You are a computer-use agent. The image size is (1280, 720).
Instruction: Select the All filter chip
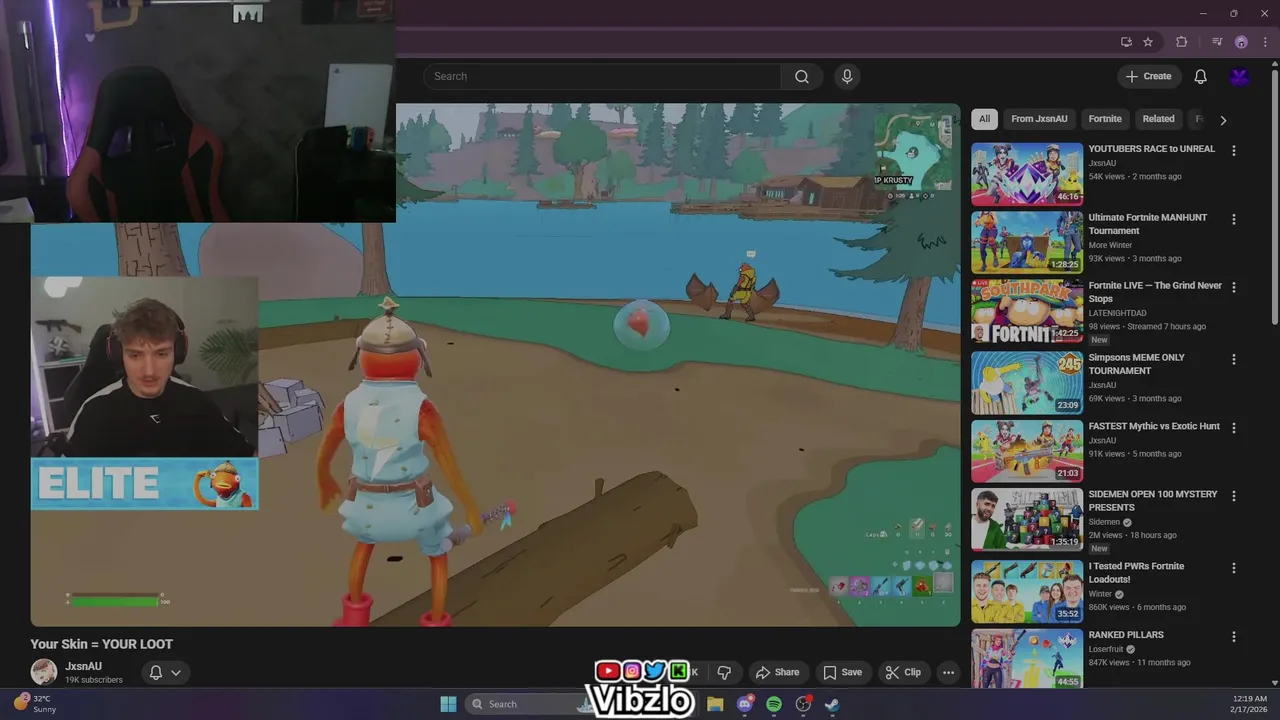click(984, 119)
